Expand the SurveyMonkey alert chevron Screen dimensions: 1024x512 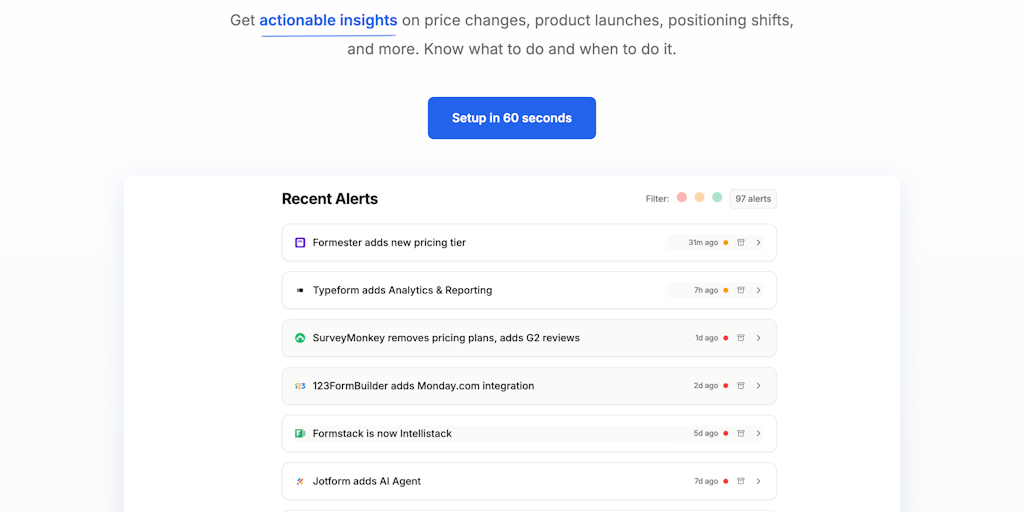[x=759, y=338]
